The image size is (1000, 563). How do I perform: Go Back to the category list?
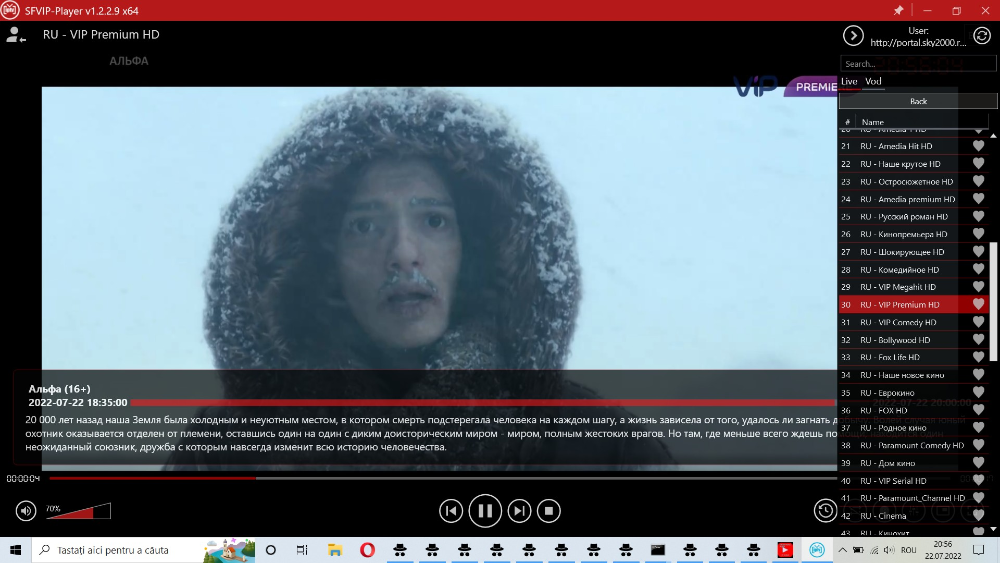tap(918, 101)
